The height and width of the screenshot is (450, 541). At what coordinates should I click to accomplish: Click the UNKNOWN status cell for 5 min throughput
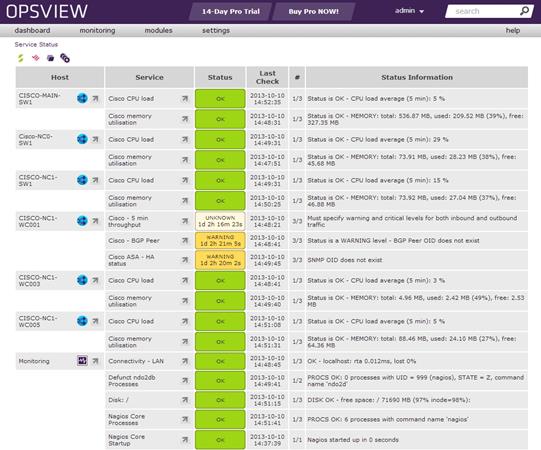pos(220,221)
